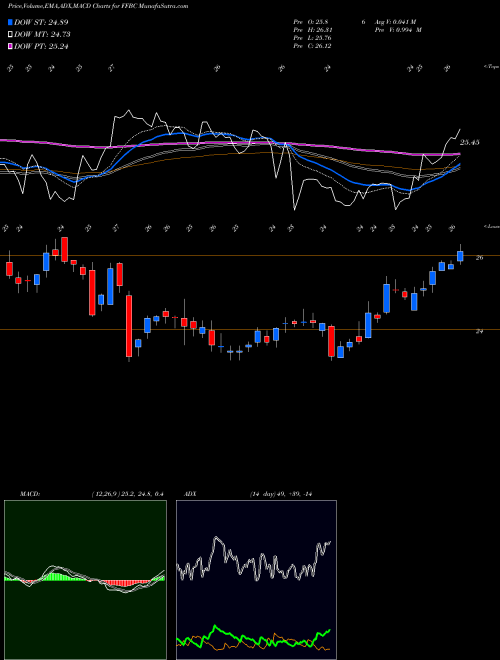Screen dimensions: 500x660
Task: Click the green ADX line's early peak
Action: 216,628
